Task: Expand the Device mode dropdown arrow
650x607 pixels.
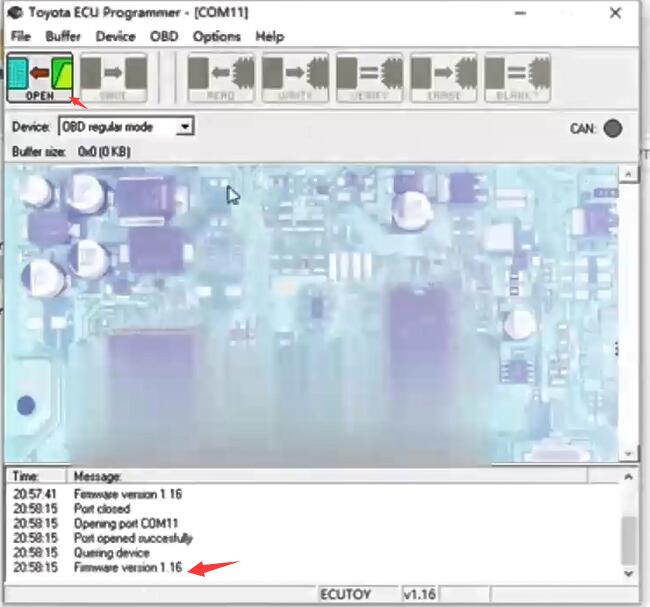Action: [x=184, y=126]
